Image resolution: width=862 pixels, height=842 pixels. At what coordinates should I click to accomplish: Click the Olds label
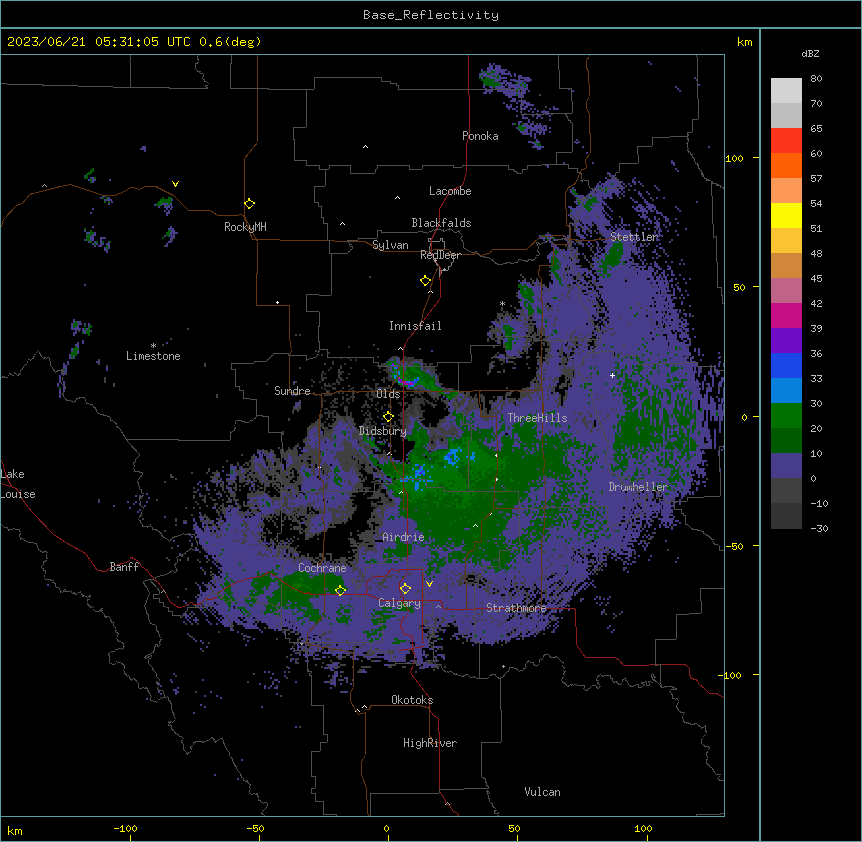coord(388,394)
